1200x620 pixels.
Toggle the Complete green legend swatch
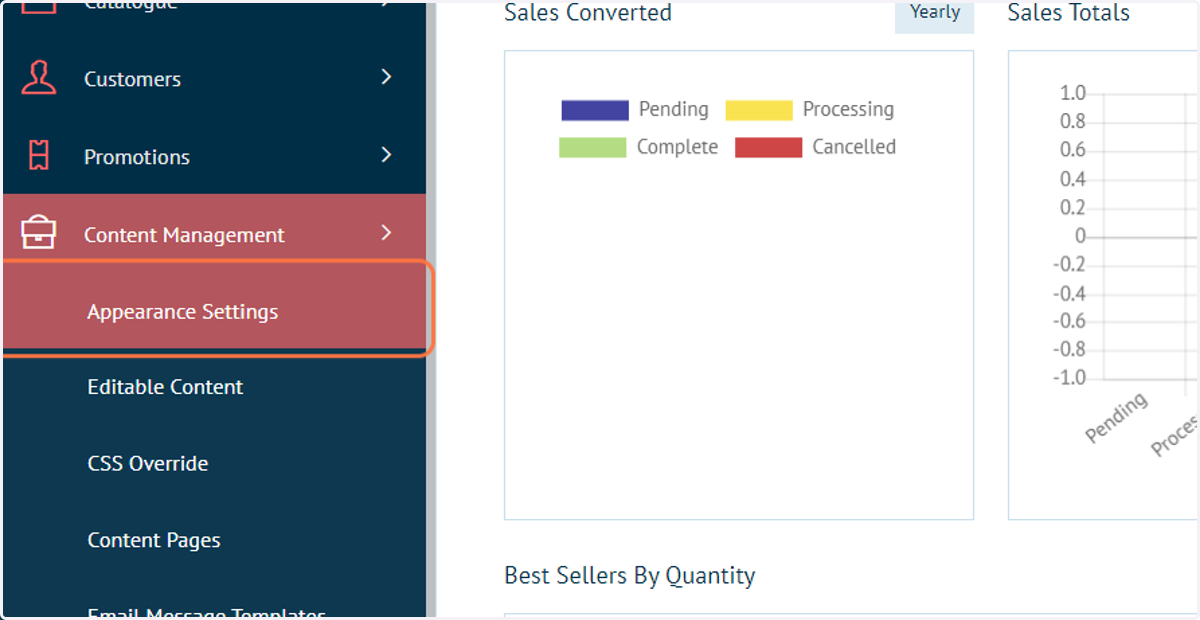point(593,148)
